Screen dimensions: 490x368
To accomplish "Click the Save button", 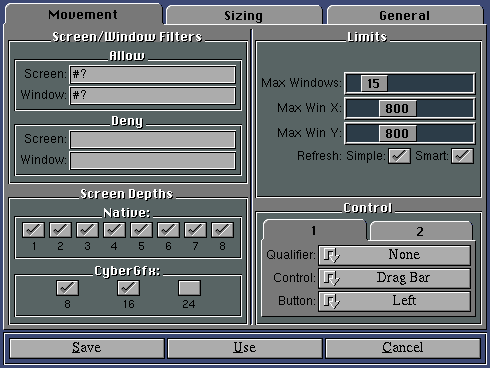I will [87, 348].
